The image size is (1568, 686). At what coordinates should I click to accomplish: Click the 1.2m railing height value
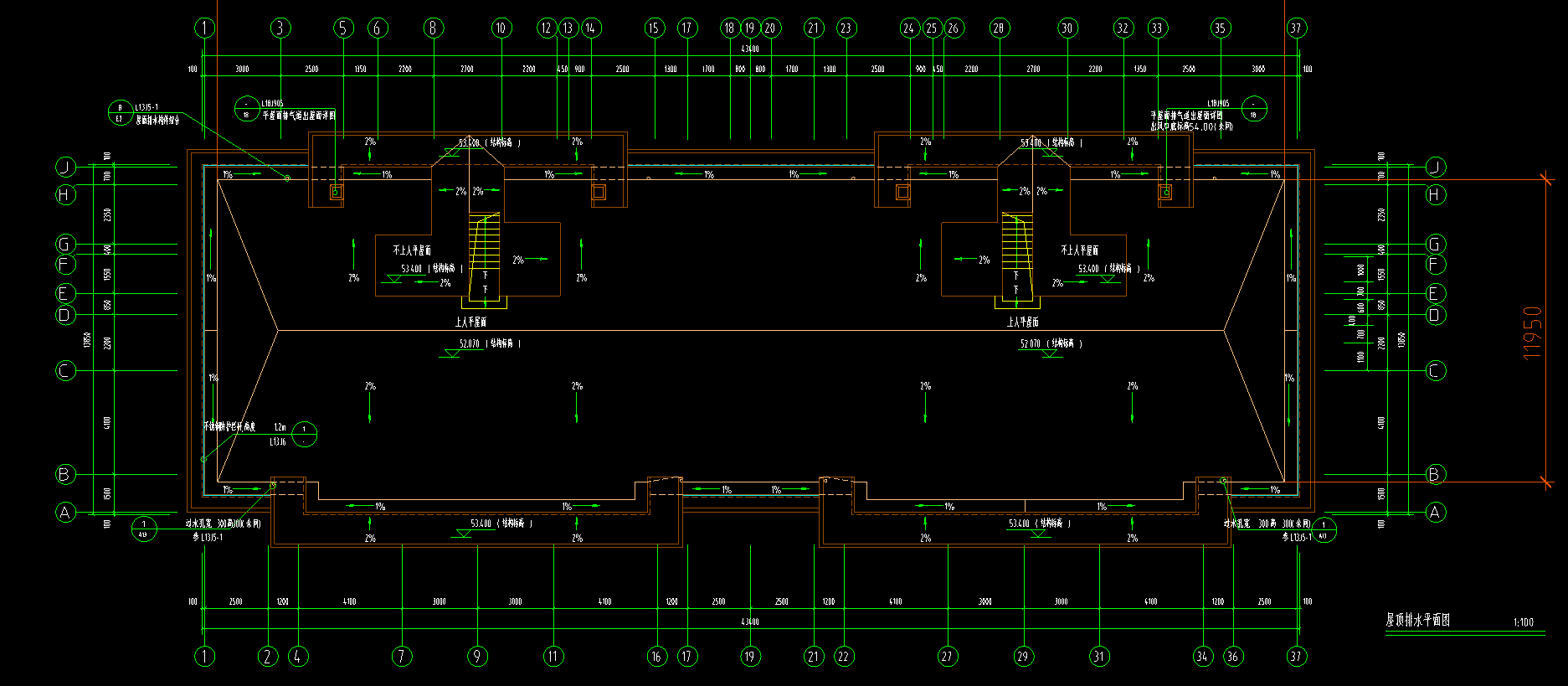coord(280,427)
